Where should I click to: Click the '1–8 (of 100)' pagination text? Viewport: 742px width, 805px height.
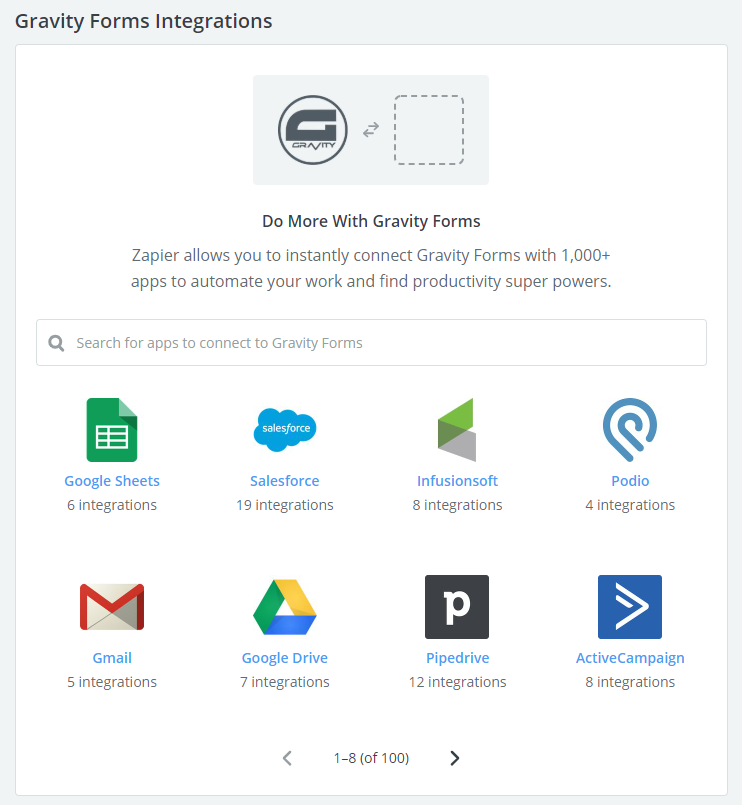point(371,758)
